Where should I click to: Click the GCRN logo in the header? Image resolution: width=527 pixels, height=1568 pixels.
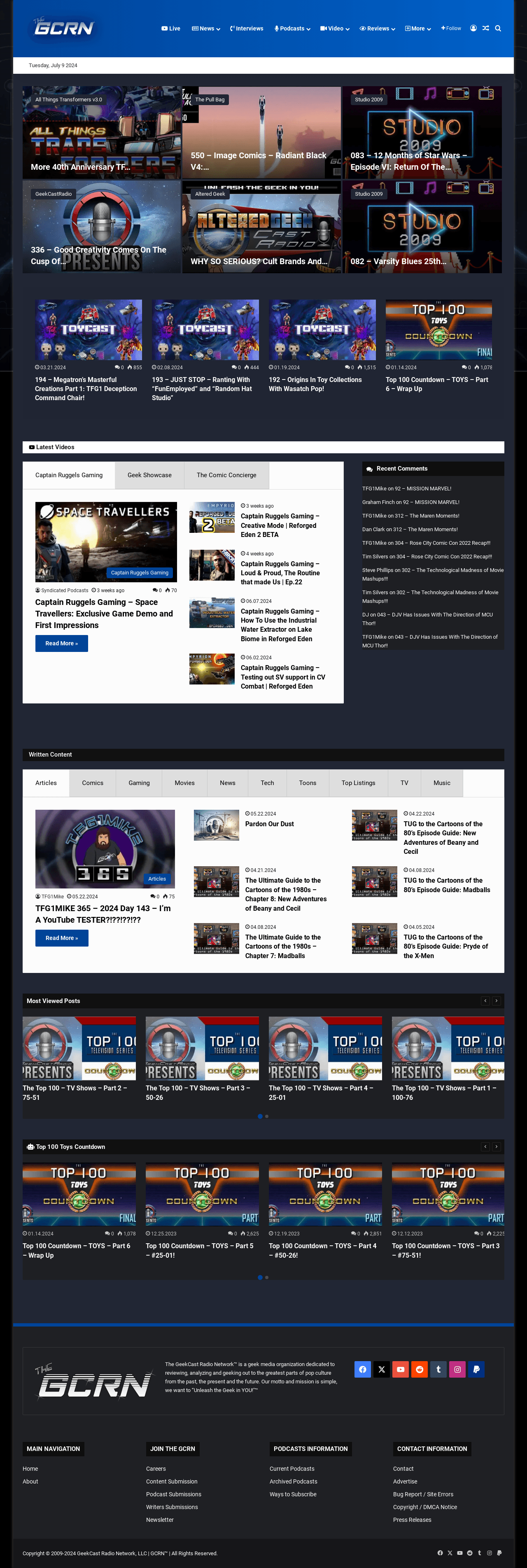click(64, 27)
